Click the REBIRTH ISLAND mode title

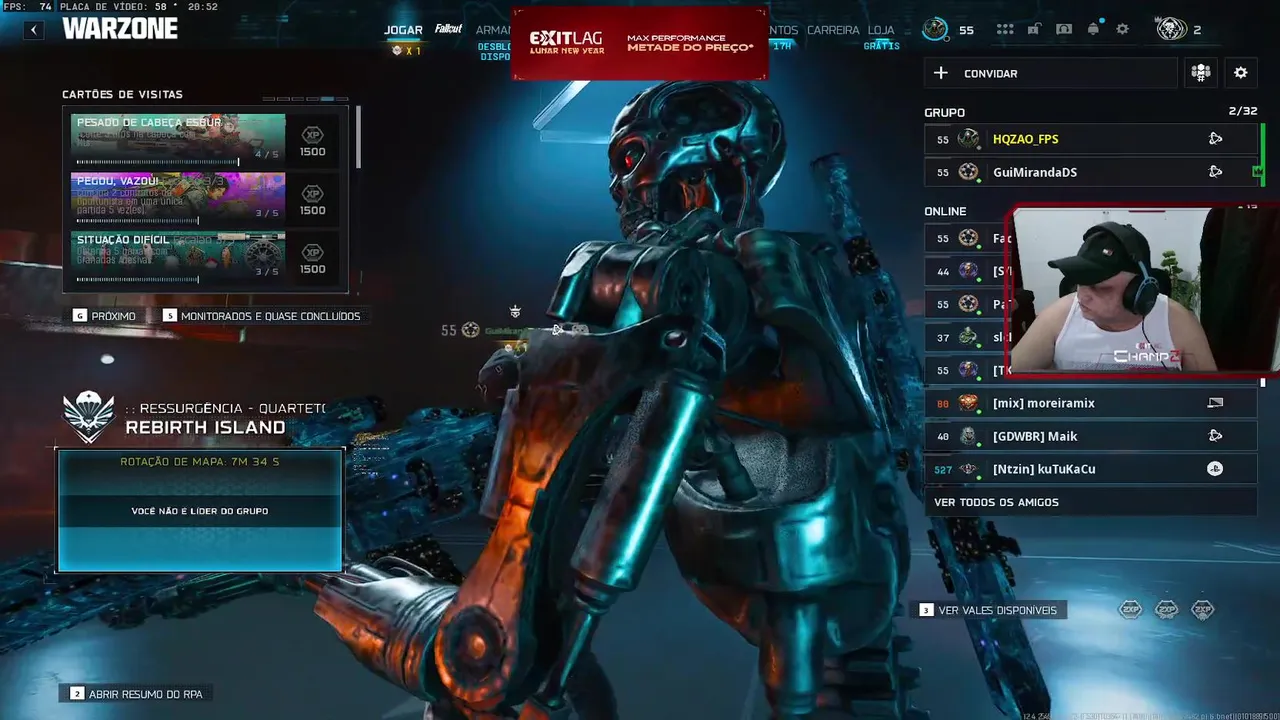205,427
